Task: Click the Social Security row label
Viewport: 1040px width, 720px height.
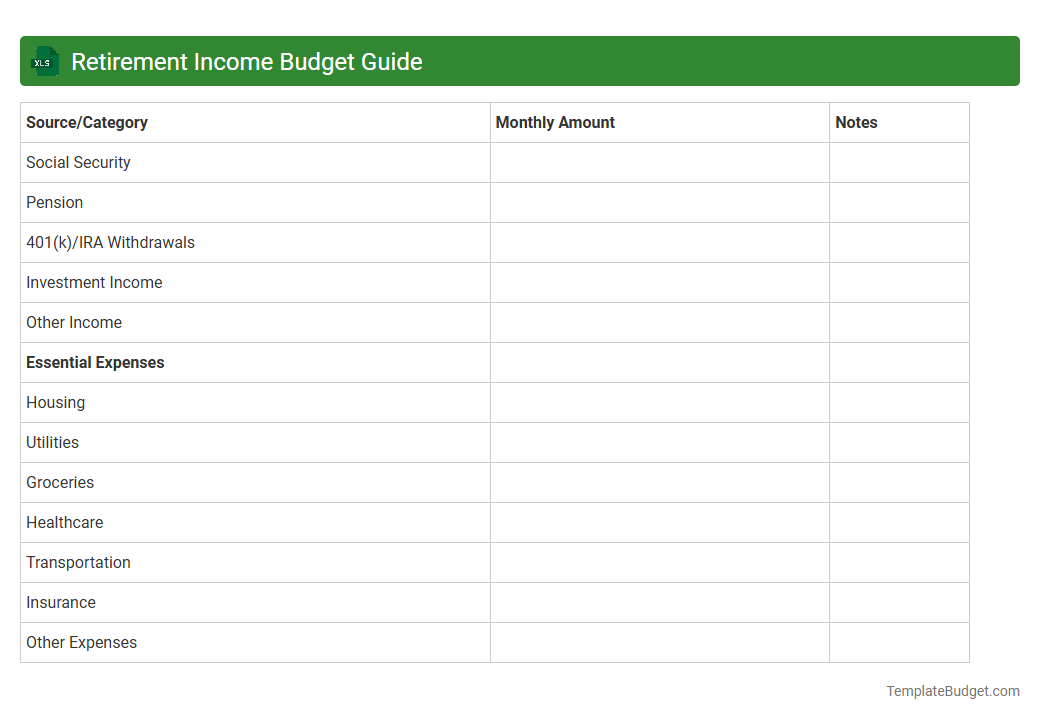Action: click(78, 162)
